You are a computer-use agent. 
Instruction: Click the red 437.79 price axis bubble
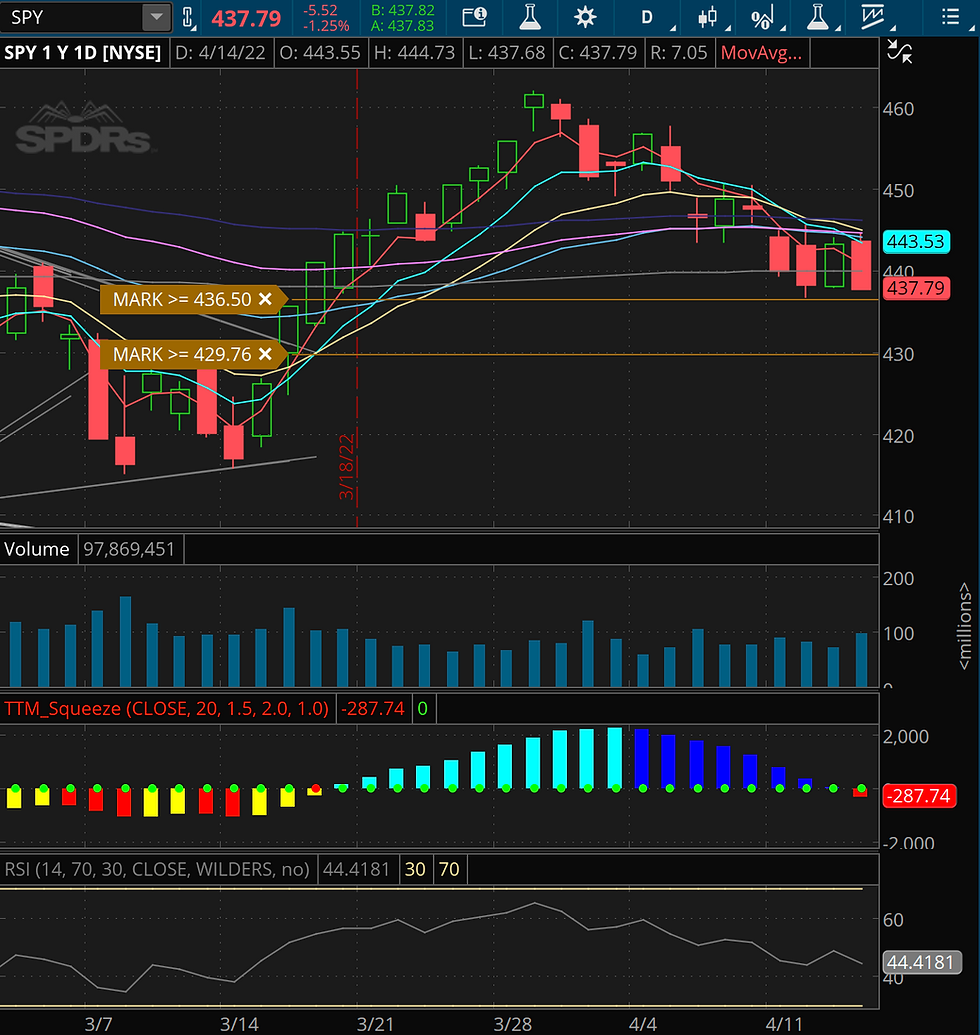[916, 288]
